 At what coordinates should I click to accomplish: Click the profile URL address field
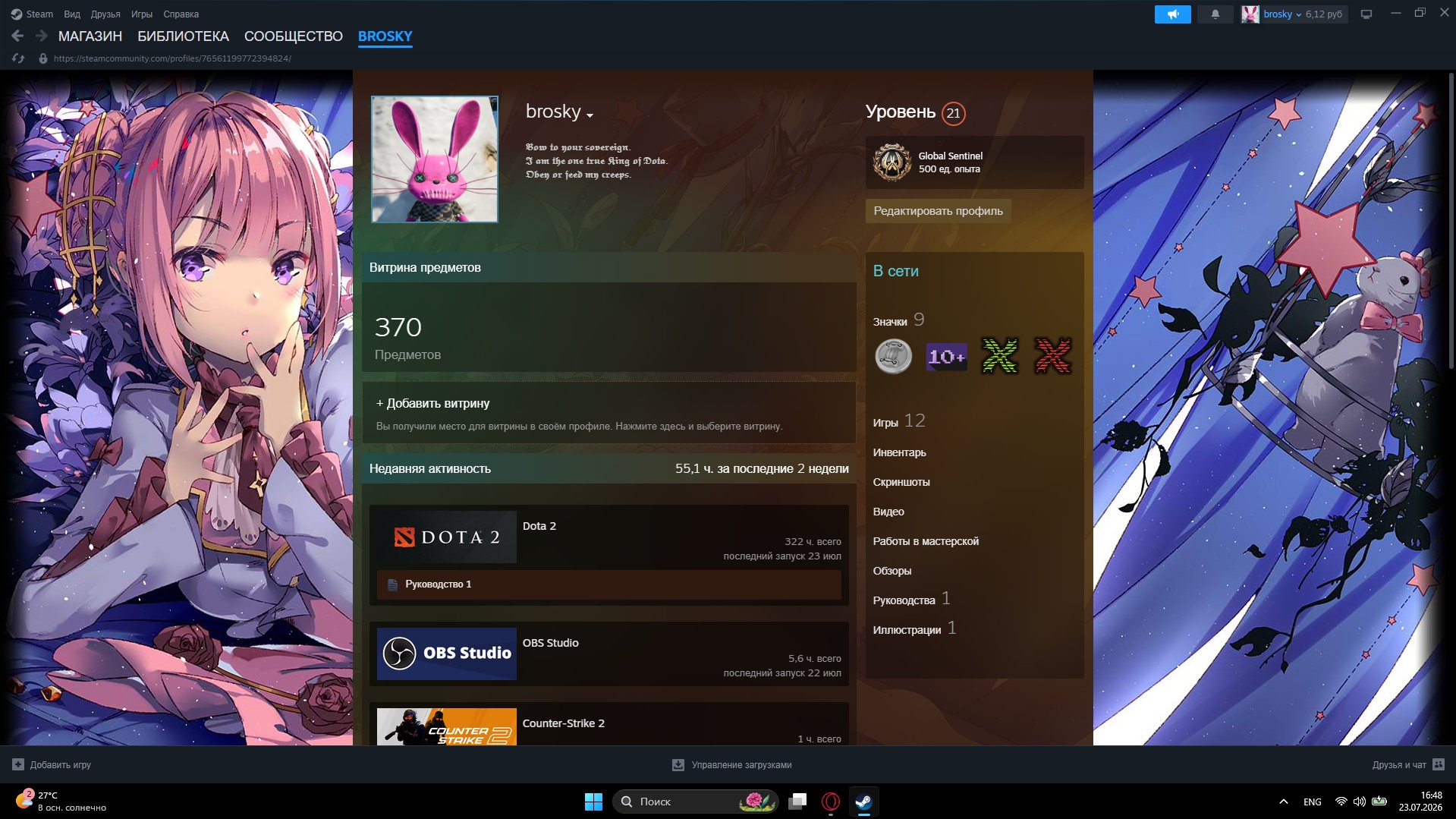point(172,58)
